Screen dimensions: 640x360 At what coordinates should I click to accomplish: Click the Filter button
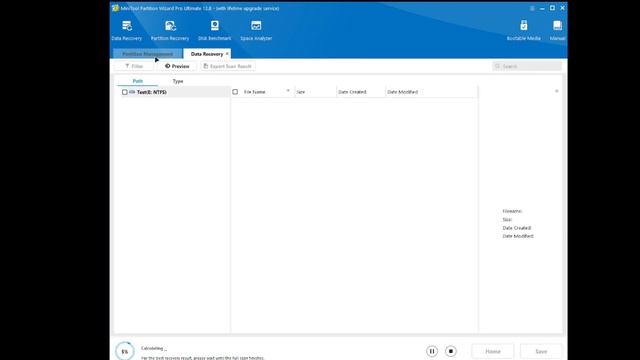coord(134,66)
